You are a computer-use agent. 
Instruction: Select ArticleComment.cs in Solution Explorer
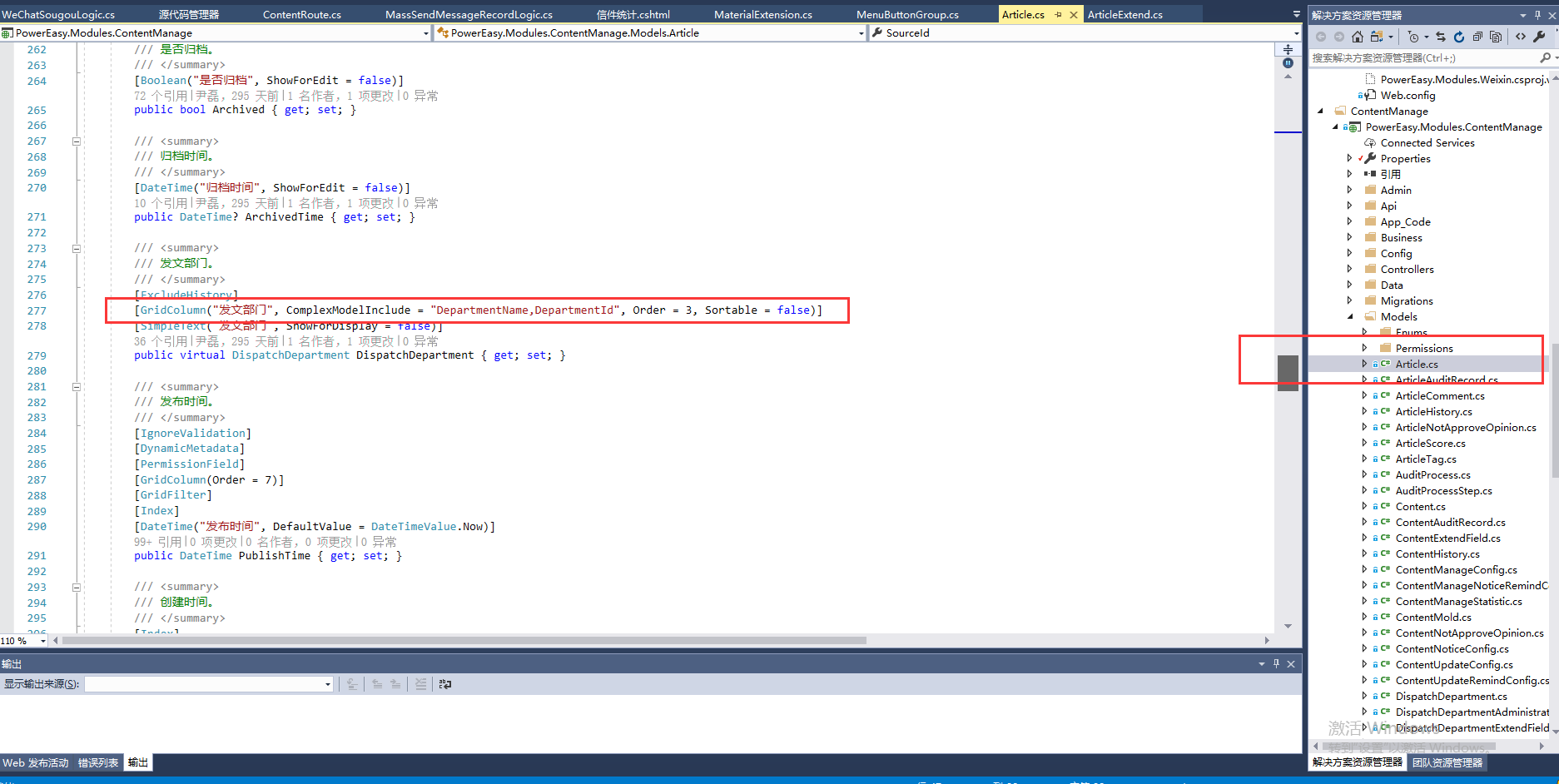pos(1439,395)
